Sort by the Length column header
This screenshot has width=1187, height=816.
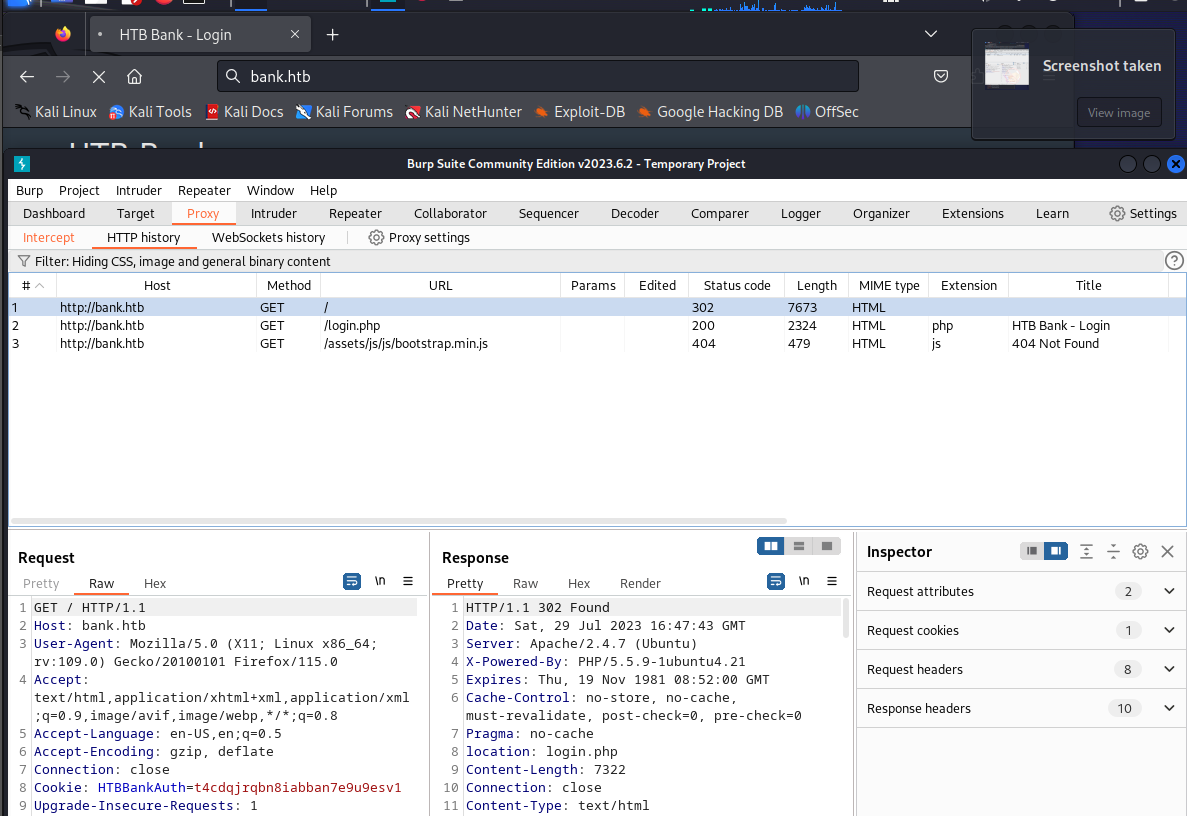pyautogui.click(x=816, y=285)
